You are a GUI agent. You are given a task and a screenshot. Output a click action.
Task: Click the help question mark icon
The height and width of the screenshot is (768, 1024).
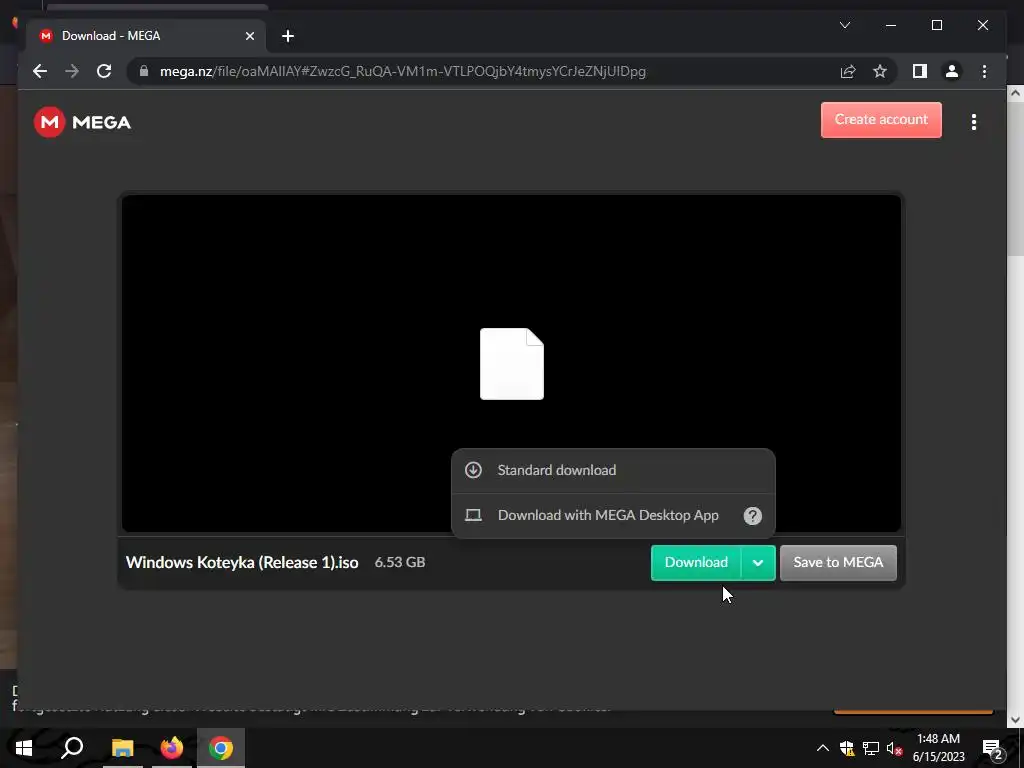(752, 516)
